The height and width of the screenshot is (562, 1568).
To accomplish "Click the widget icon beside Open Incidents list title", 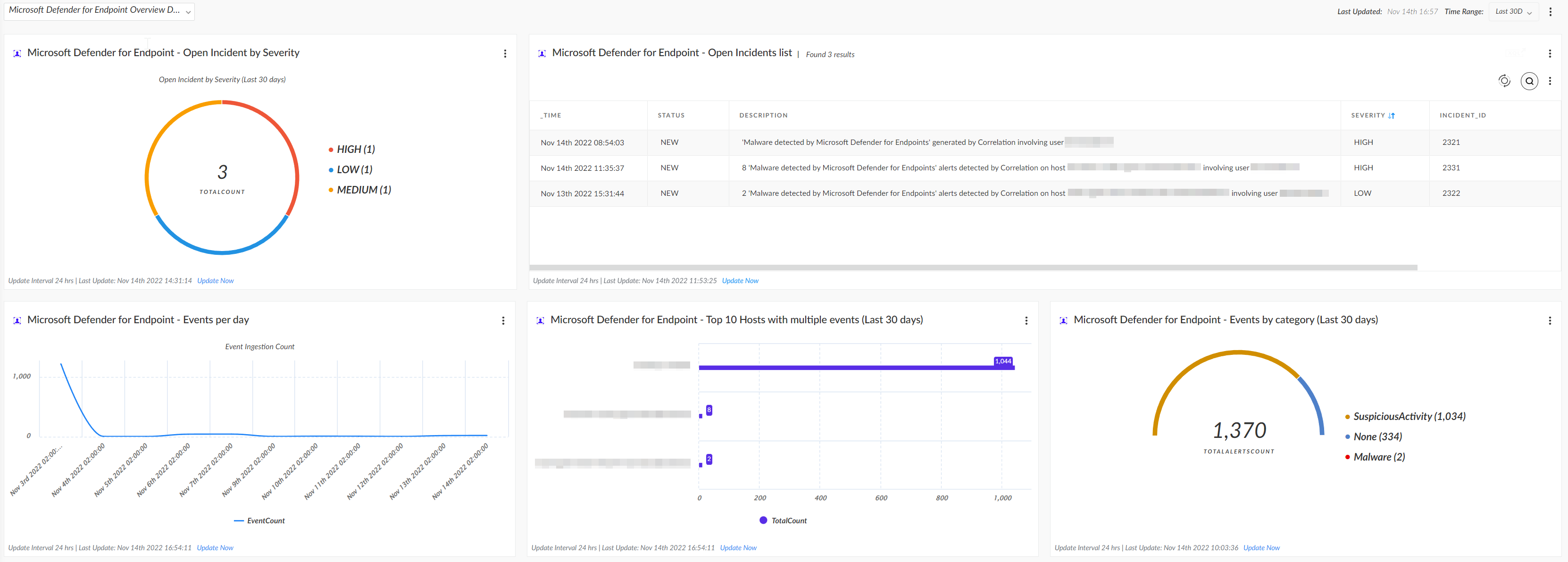I will pyautogui.click(x=542, y=54).
